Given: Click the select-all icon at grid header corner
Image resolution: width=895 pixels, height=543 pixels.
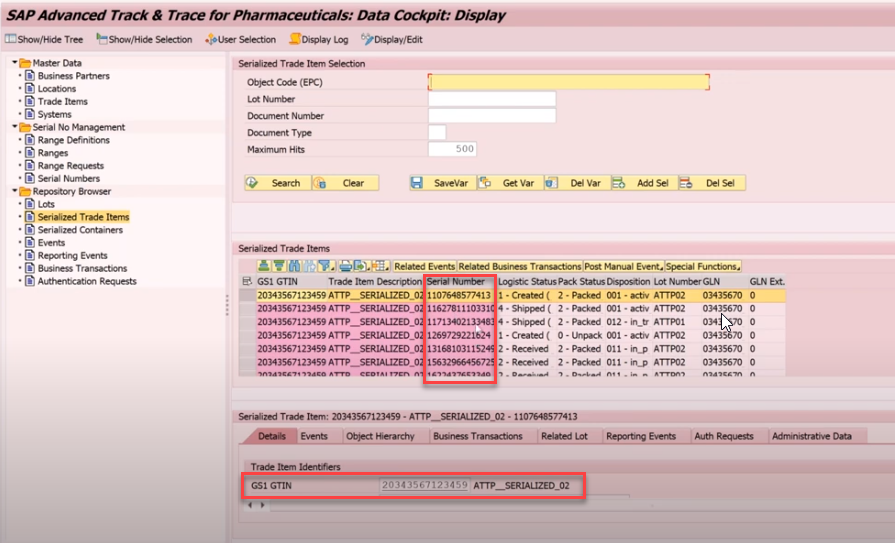Looking at the screenshot, I should (247, 281).
